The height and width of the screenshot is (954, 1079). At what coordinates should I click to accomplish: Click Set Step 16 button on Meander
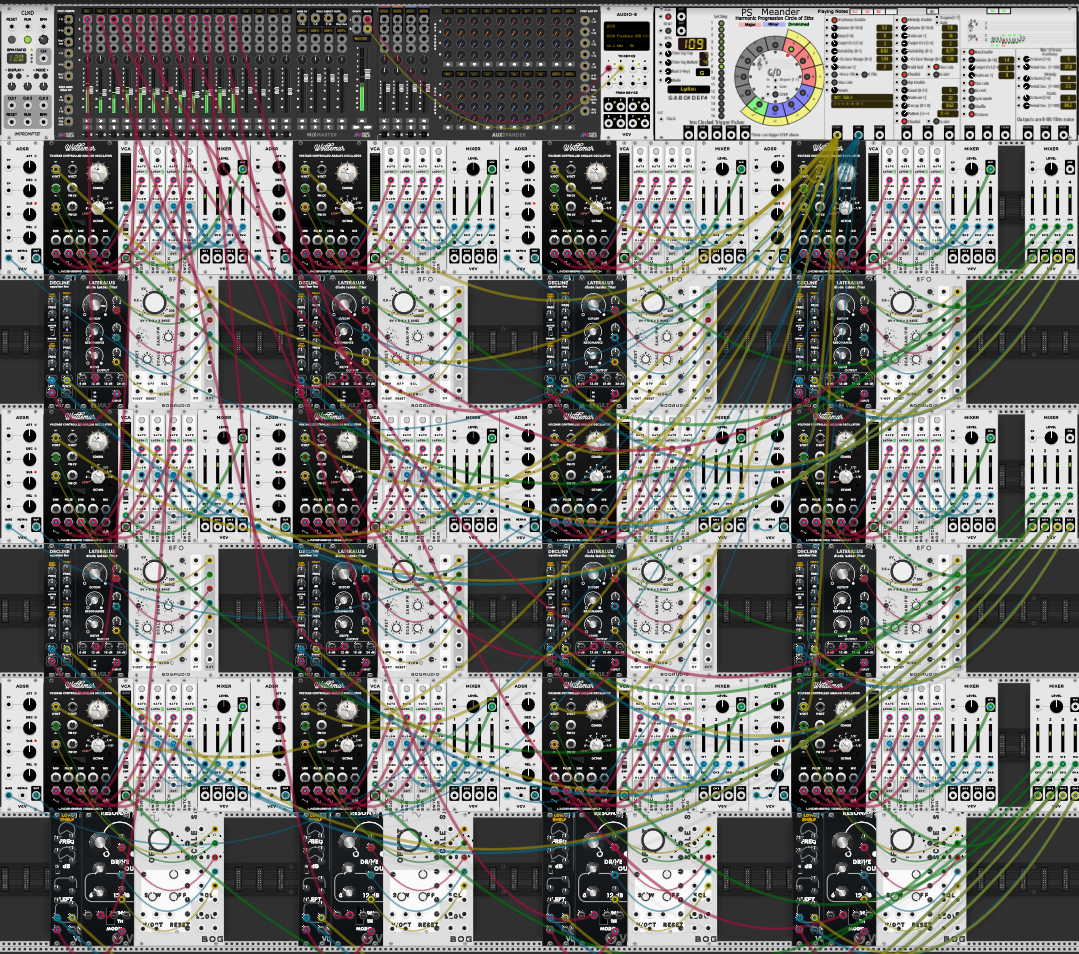point(721,115)
